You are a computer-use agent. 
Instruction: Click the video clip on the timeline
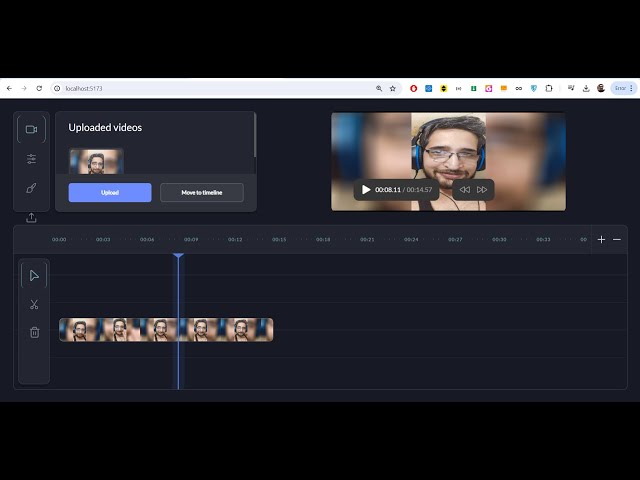click(165, 329)
